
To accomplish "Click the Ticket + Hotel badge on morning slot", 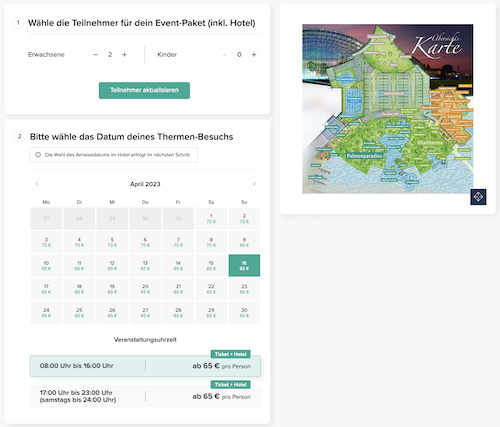I will point(230,354).
